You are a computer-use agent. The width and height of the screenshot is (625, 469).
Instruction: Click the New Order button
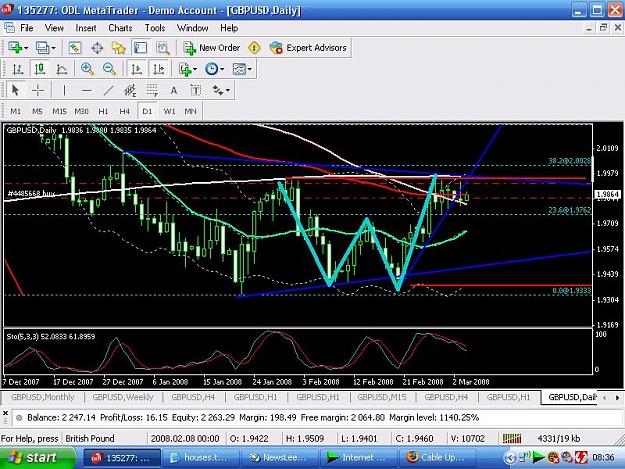click(211, 48)
